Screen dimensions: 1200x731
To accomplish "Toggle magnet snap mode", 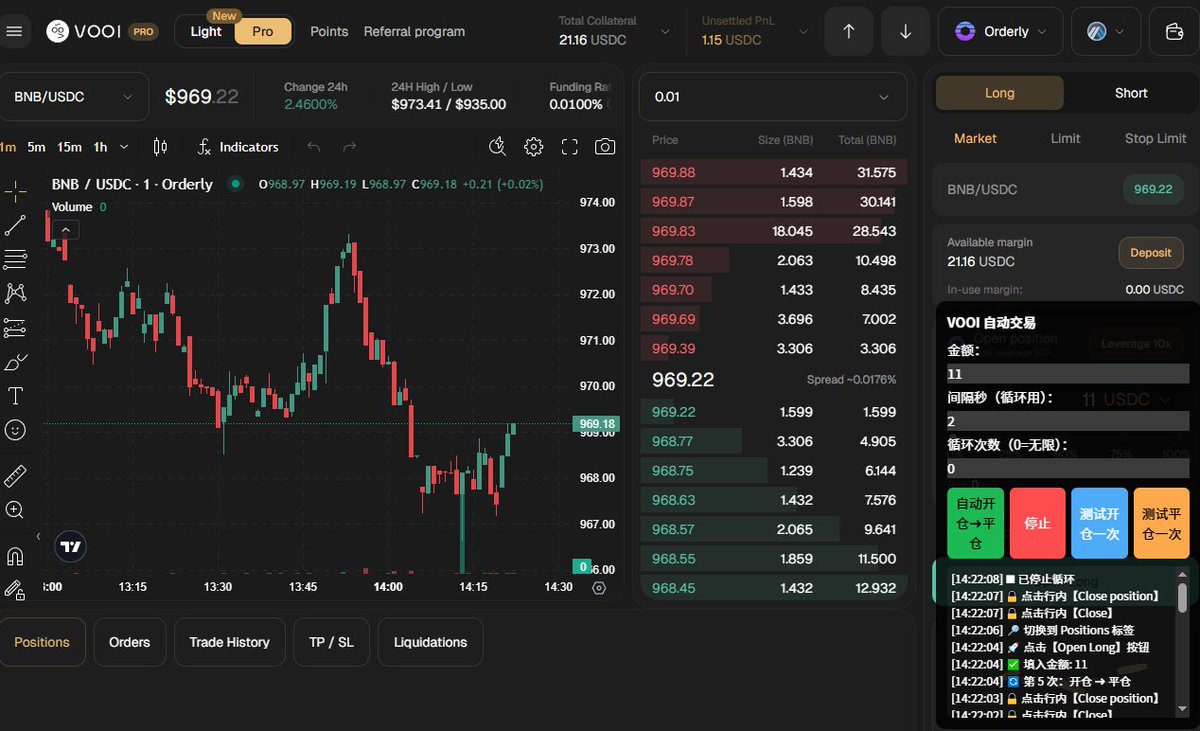I will (15, 555).
